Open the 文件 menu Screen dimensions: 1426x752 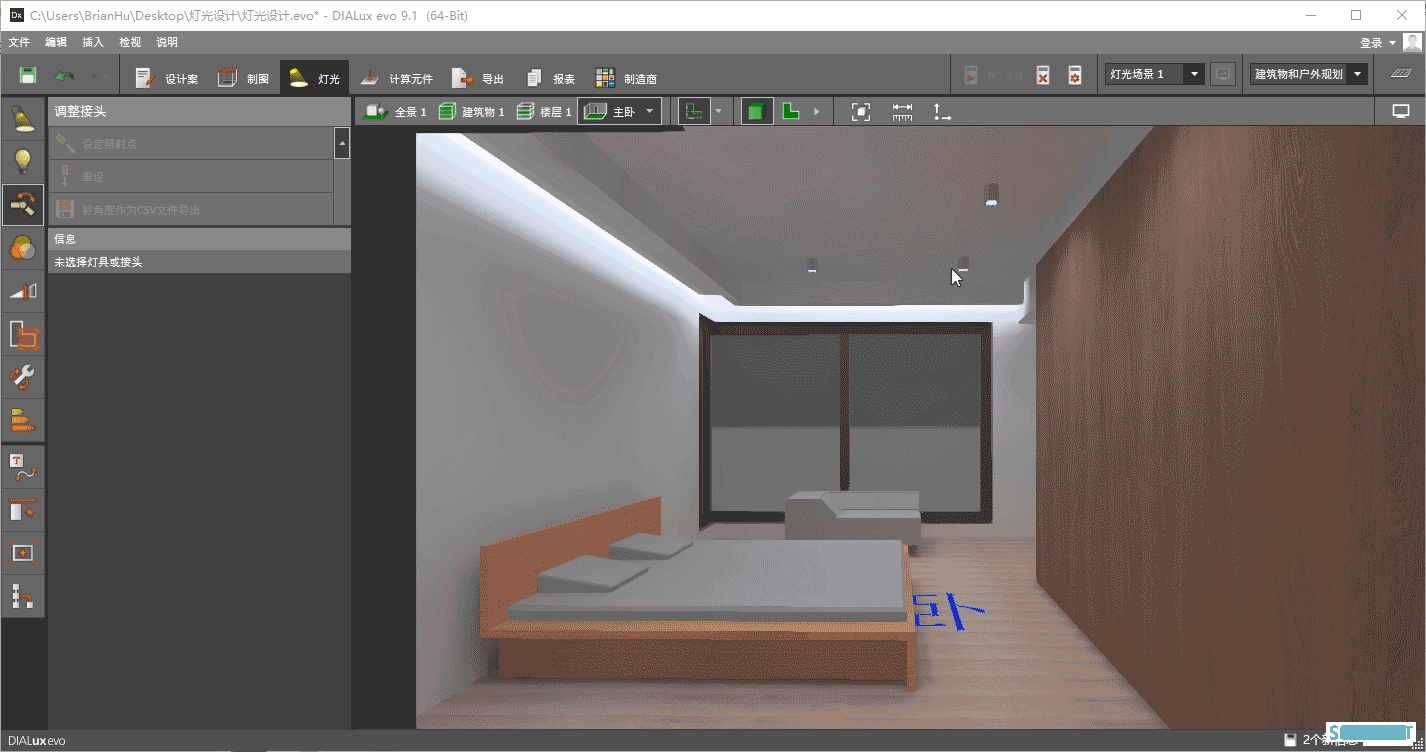coord(19,42)
